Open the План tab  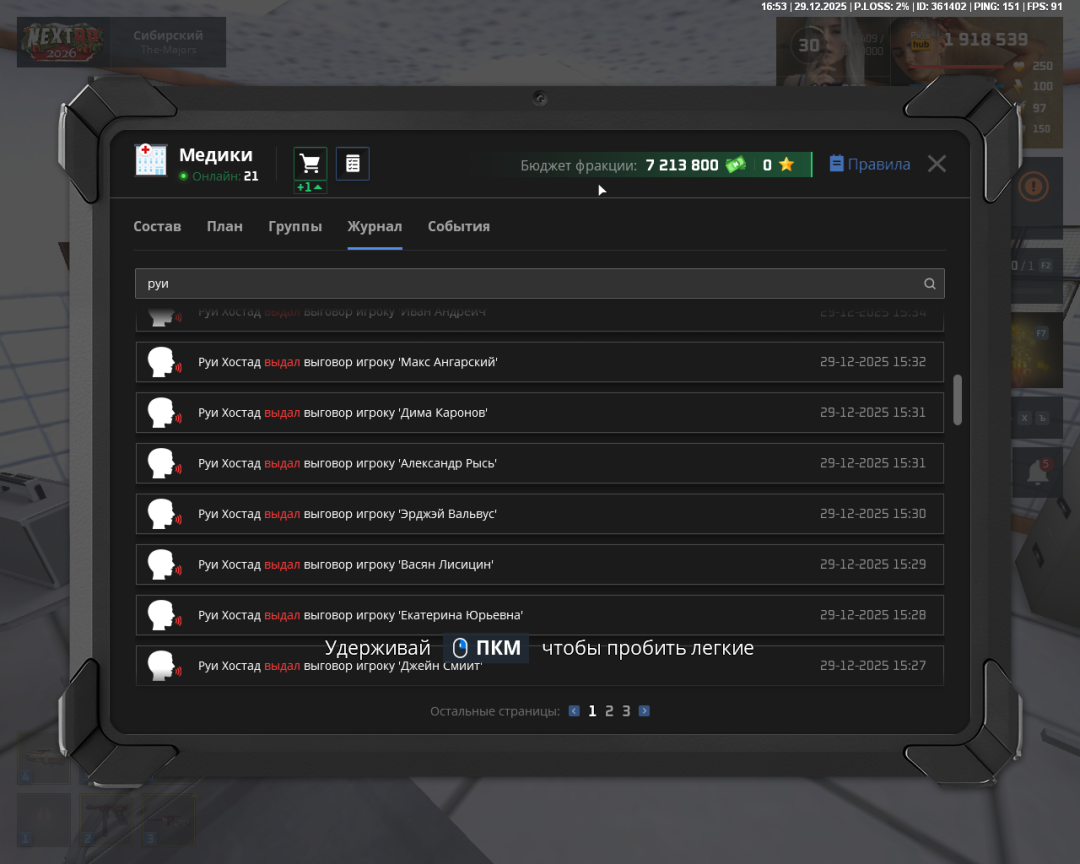(x=224, y=227)
